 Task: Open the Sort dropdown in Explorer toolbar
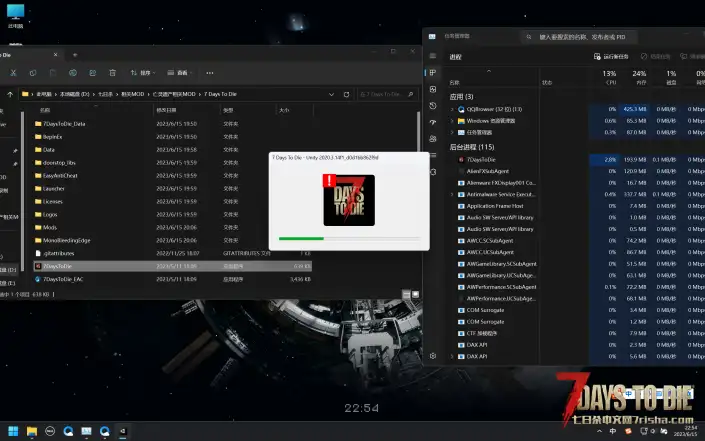click(143, 73)
